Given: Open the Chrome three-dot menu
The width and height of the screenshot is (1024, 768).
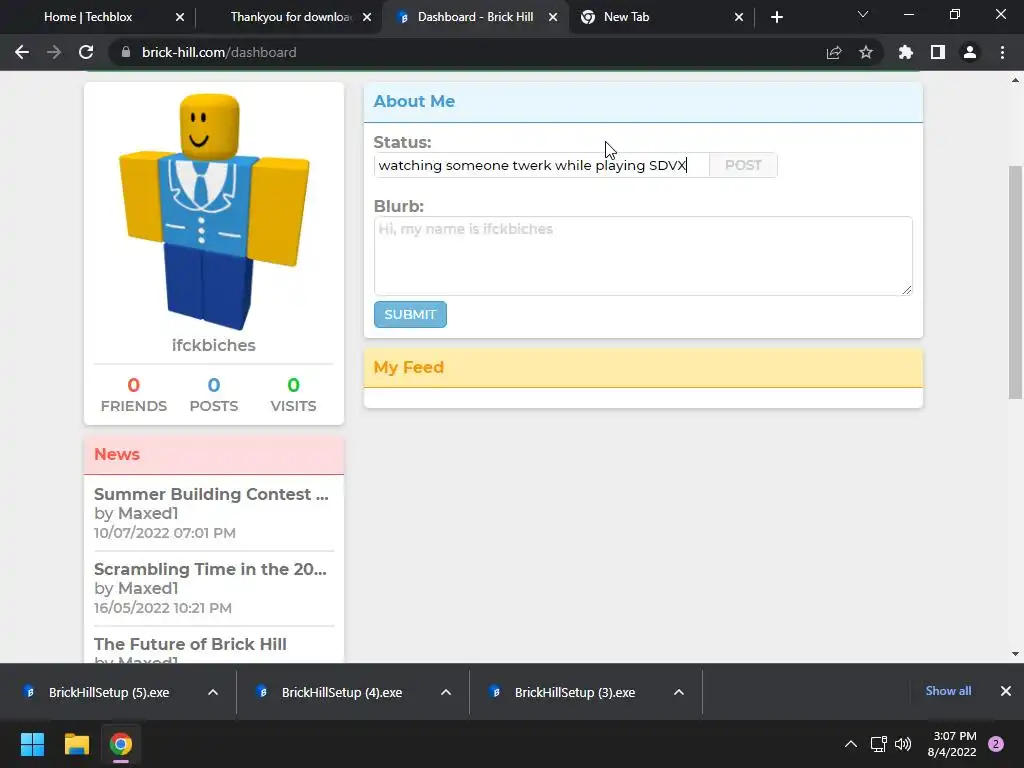Looking at the screenshot, I should (1002, 52).
